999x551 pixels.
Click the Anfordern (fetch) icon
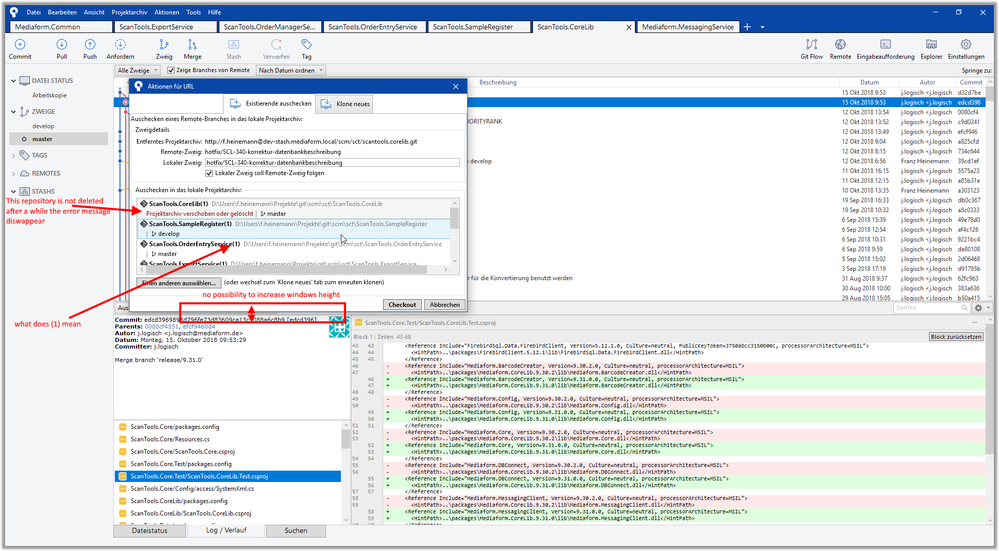(x=120, y=45)
